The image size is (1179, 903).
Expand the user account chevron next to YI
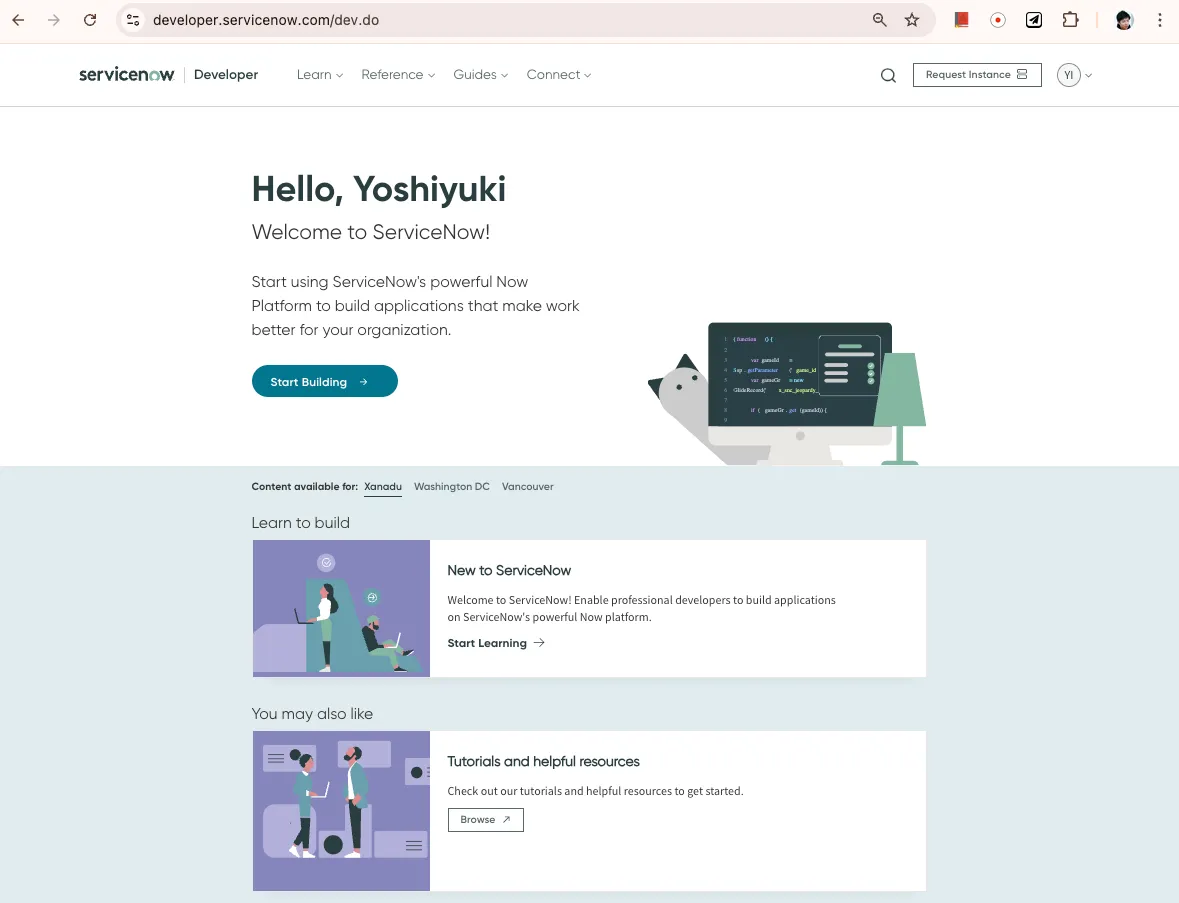1088,75
